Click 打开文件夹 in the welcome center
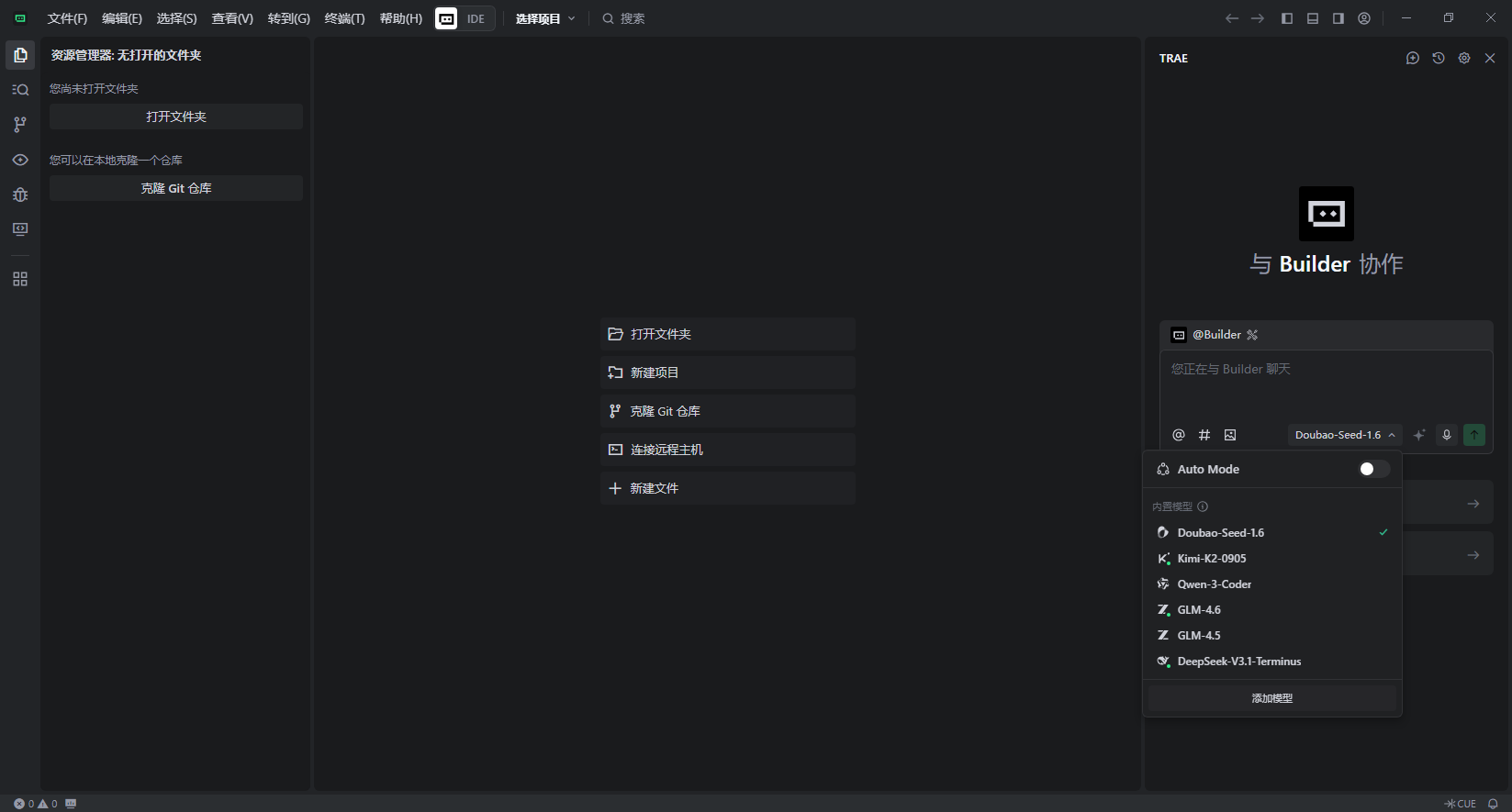This screenshot has height=812, width=1512. pos(728,334)
